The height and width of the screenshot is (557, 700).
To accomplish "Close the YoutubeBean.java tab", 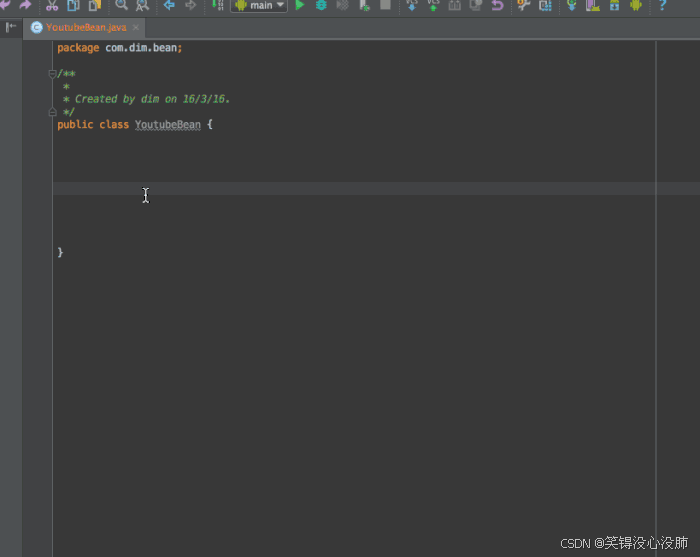I will (x=136, y=27).
